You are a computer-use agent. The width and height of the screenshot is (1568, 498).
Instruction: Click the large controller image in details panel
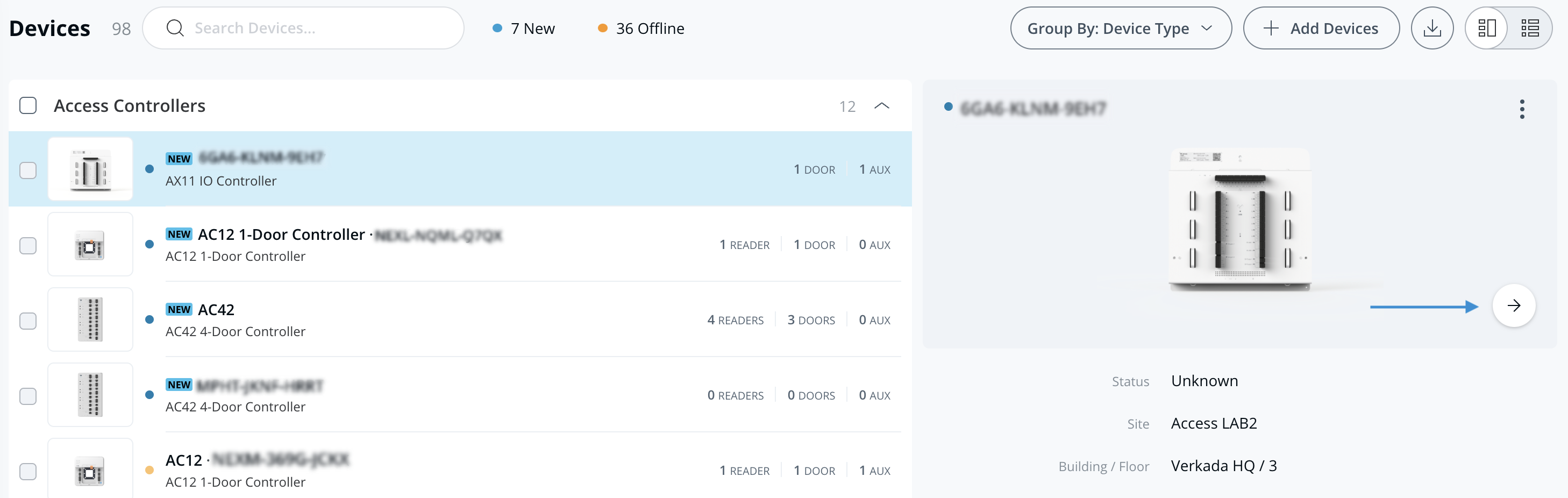1239,220
